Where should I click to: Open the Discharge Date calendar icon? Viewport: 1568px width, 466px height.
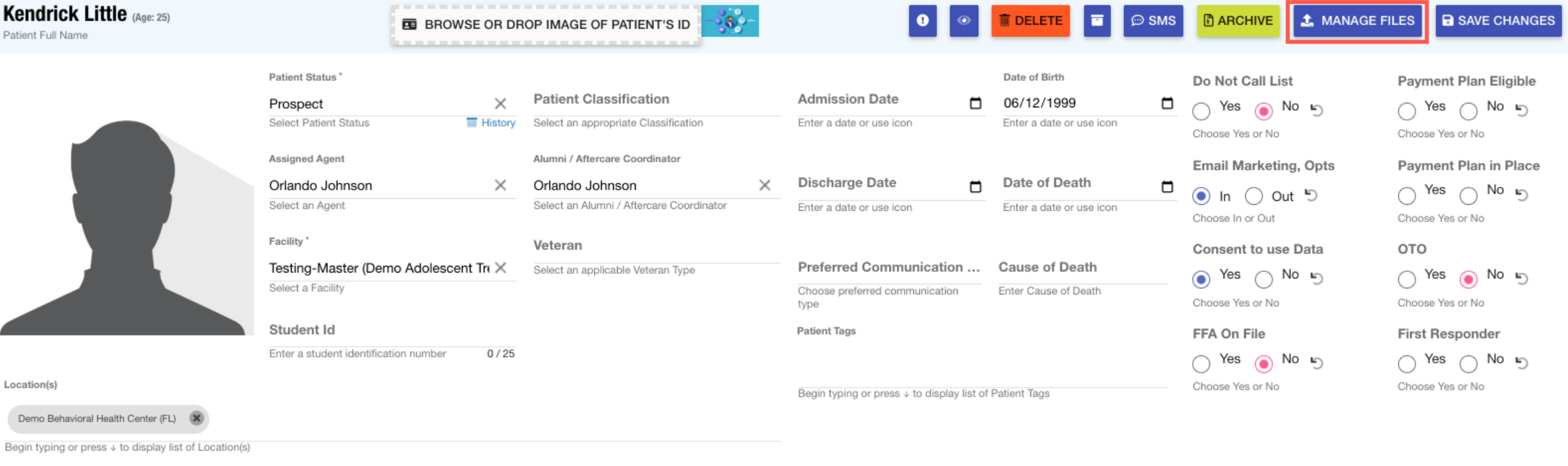(975, 186)
